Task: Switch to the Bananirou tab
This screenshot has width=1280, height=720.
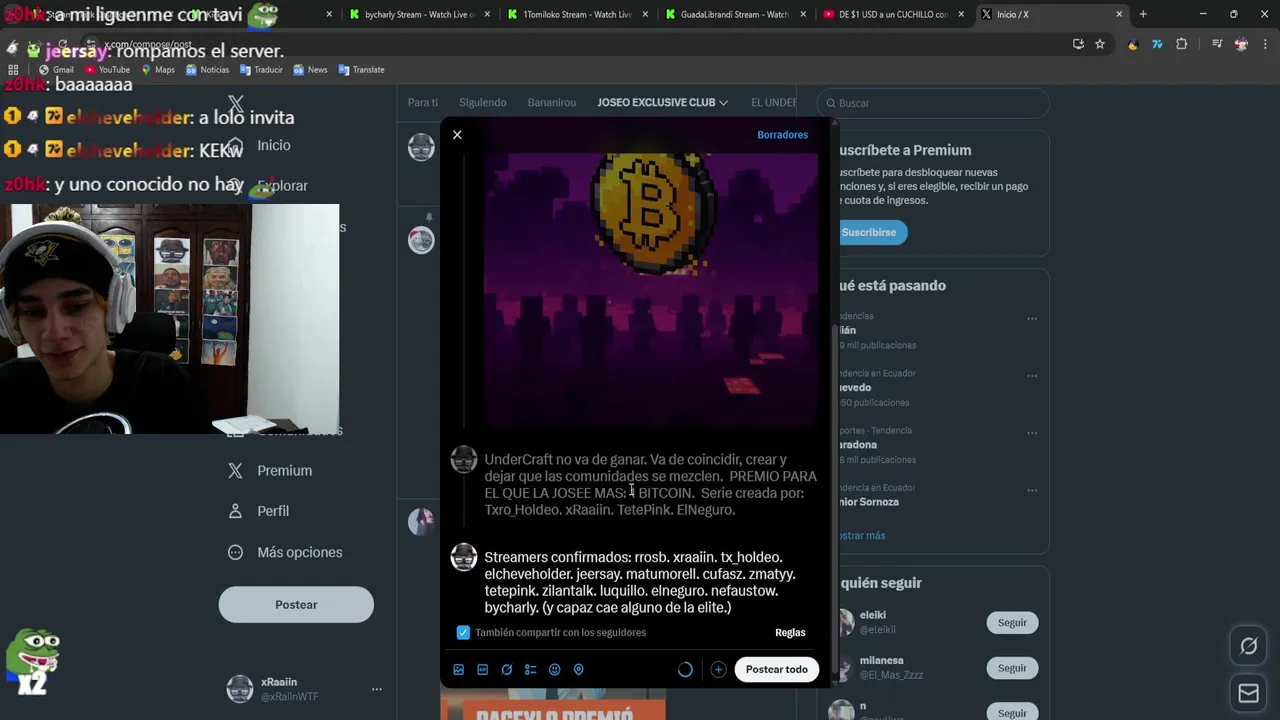Action: (551, 103)
